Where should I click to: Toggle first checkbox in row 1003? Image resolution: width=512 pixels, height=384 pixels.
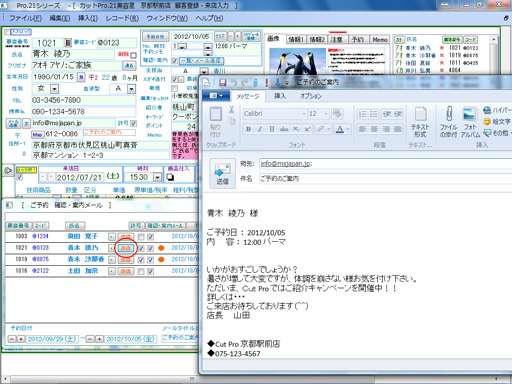[x=141, y=237]
